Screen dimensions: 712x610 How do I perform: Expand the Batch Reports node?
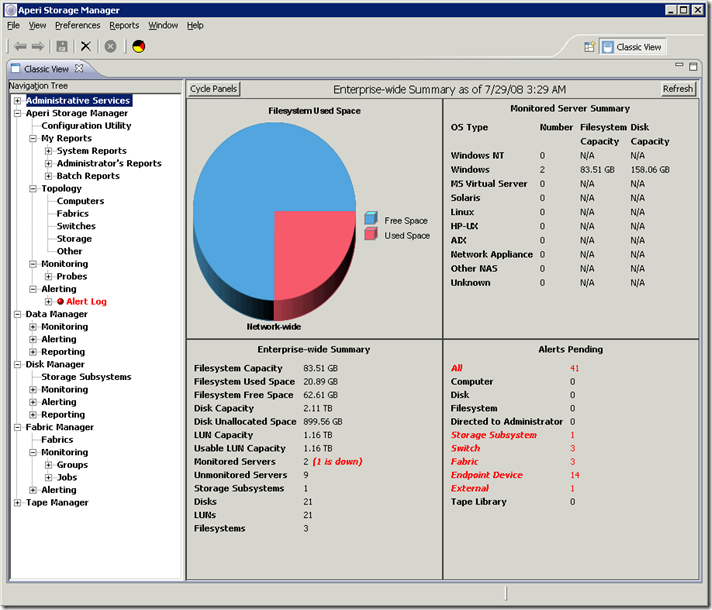click(48, 176)
